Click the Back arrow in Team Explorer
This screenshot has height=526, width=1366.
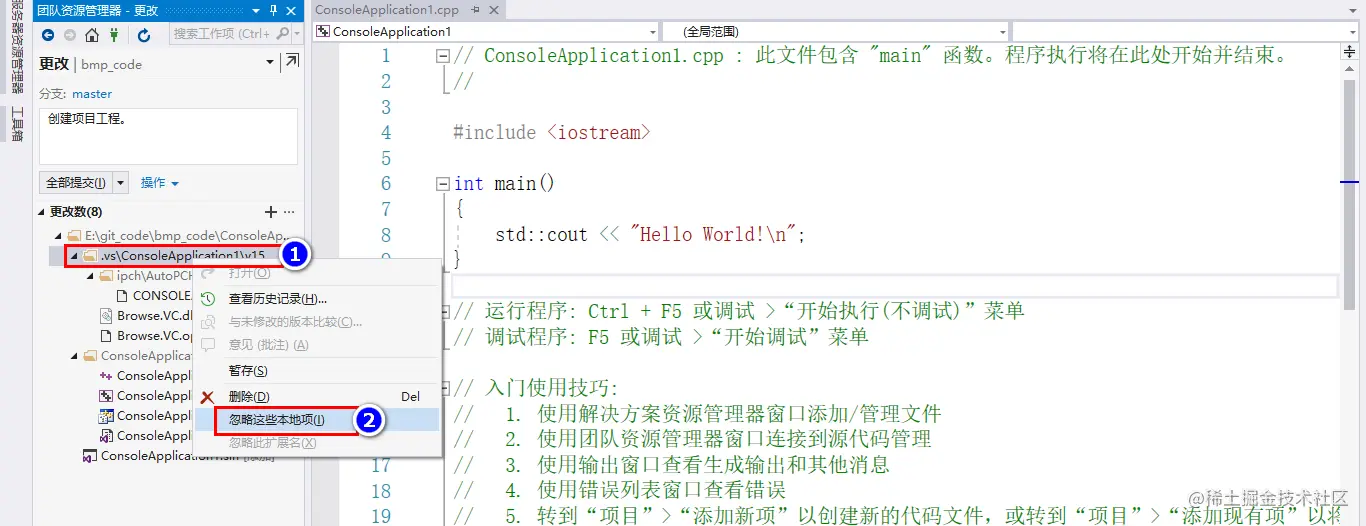48,35
